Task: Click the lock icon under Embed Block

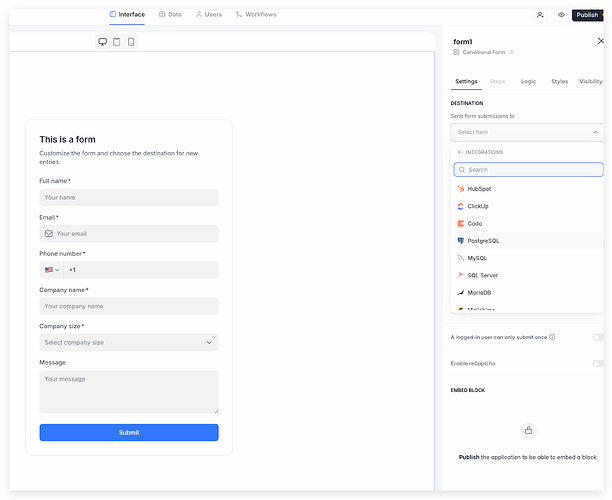Action: [x=528, y=430]
